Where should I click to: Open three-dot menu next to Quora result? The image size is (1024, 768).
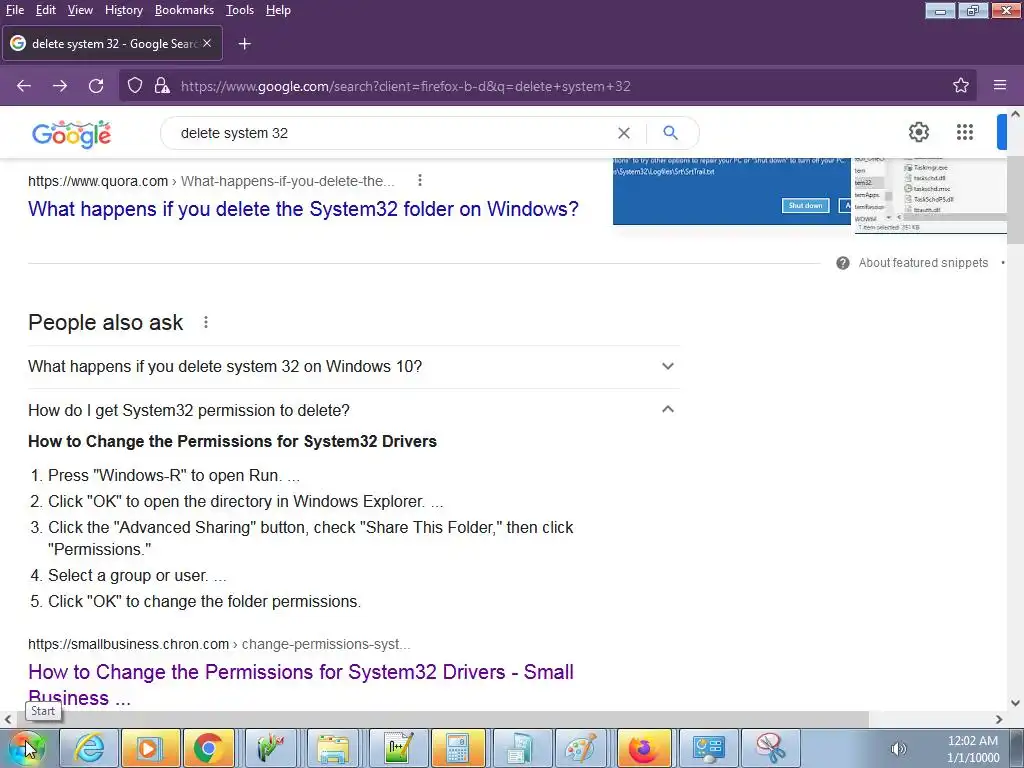[420, 180]
